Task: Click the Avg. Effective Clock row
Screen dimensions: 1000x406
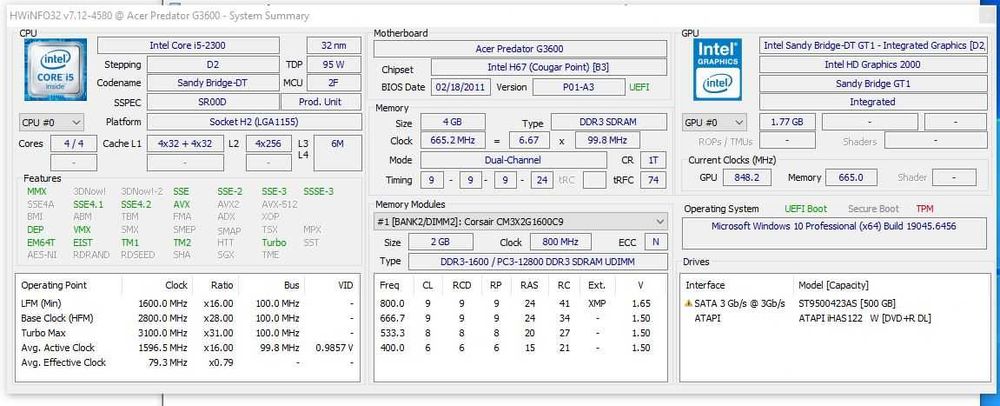Action: (187, 362)
